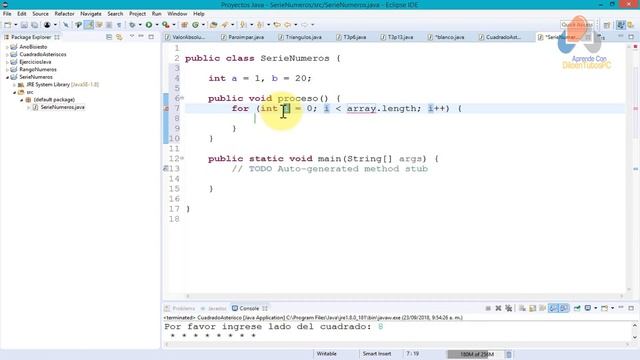Click the Pin Console icon
Screen dimensions: 640x360
pos(577,308)
